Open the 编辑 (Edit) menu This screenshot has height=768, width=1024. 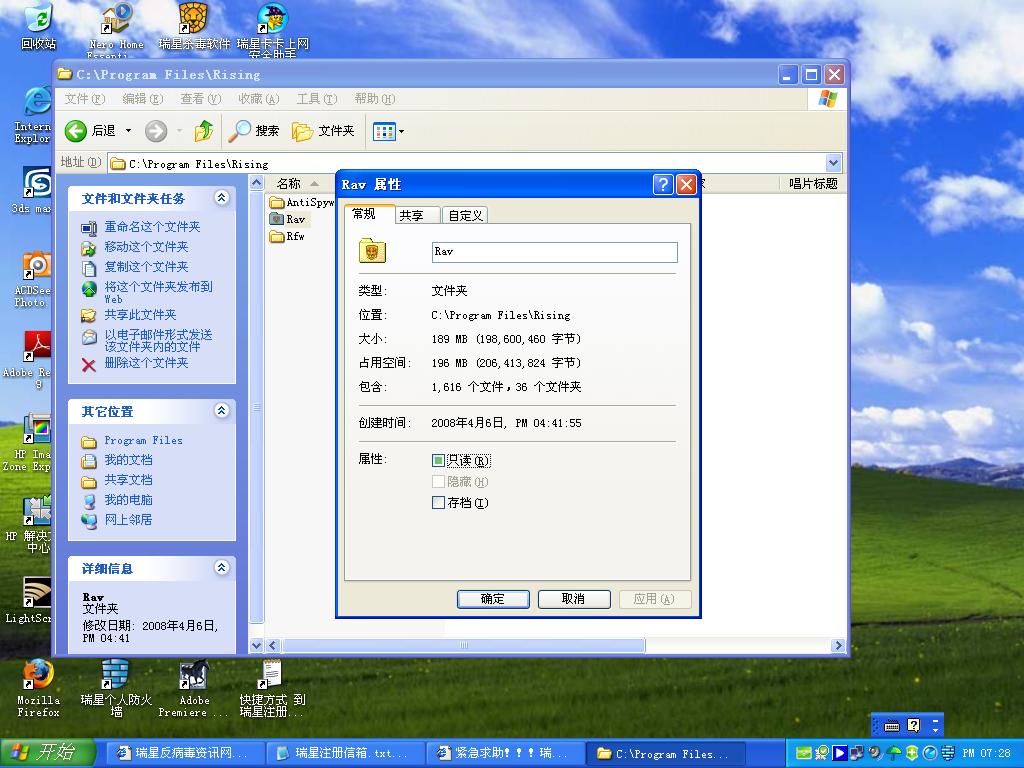[x=142, y=99]
